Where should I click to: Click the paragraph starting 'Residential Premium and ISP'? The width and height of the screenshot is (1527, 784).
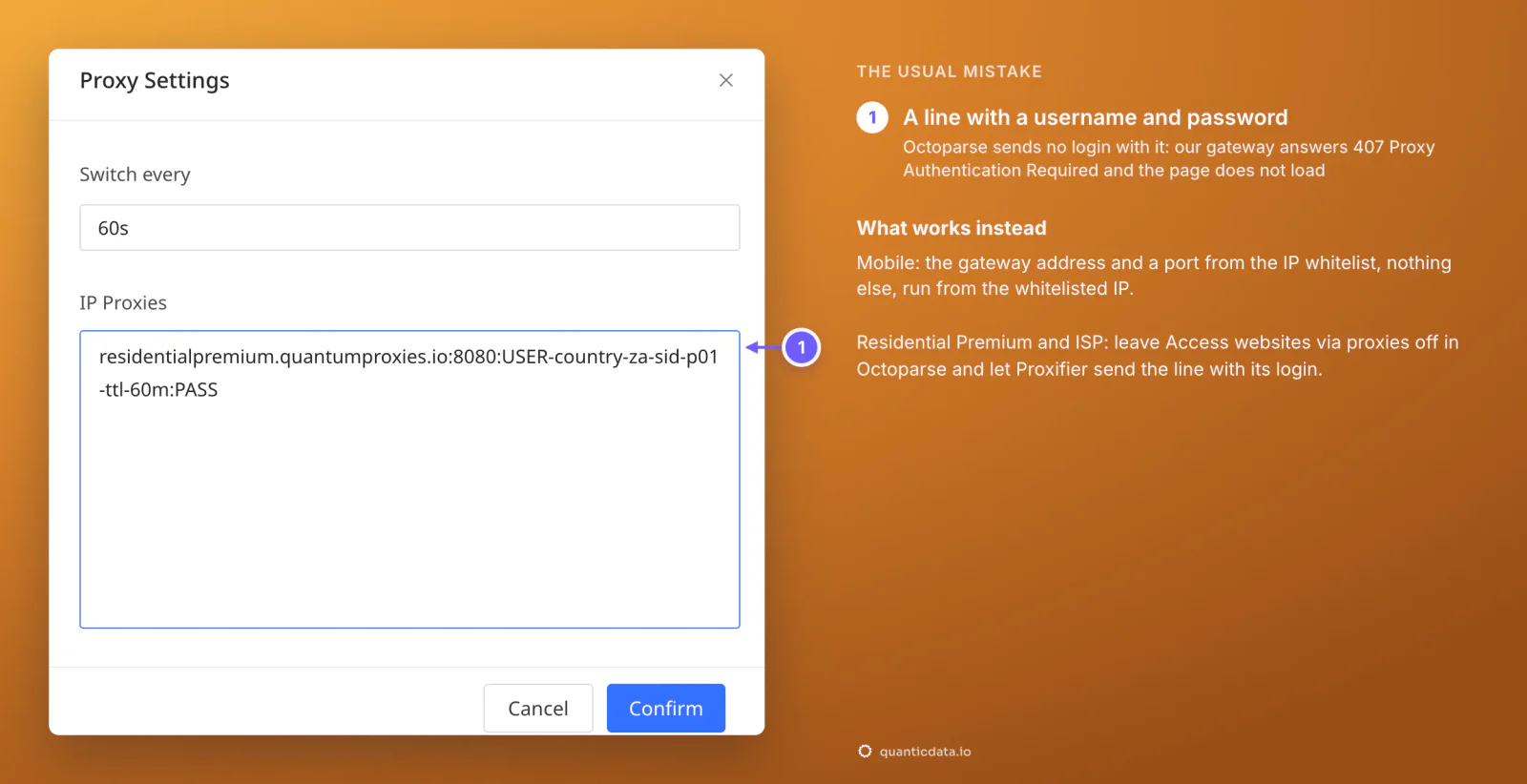(1158, 356)
